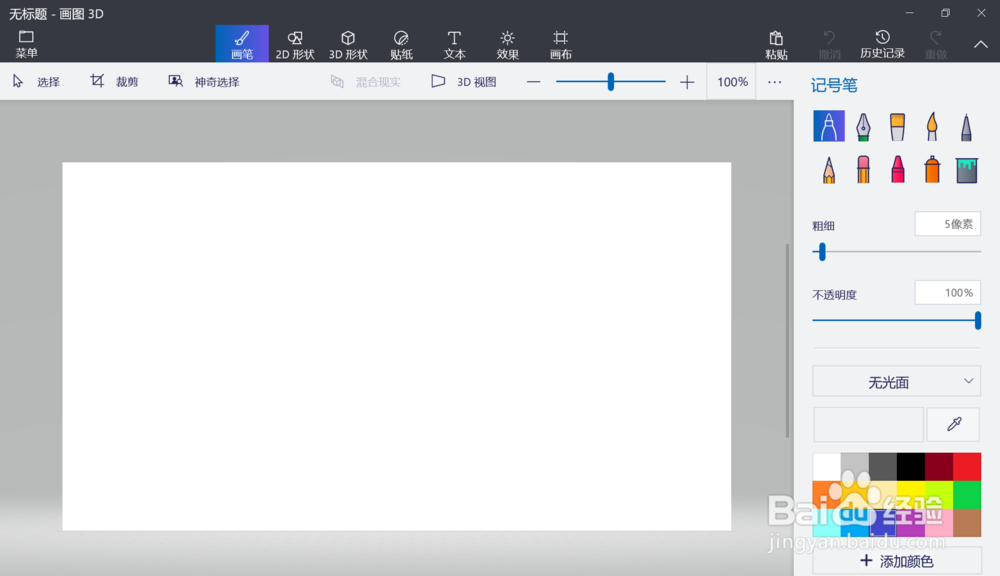Open the 贴纸 stickers tab
This screenshot has width=1000, height=576.
tap(401, 44)
